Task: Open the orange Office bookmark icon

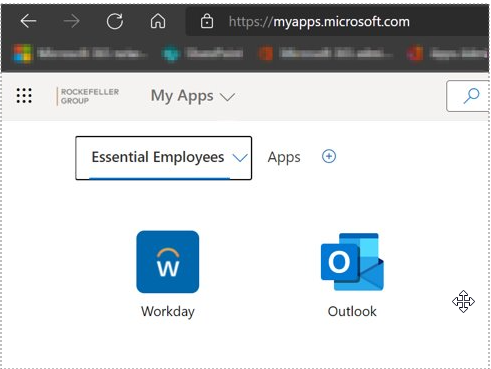Action: pyautogui.click(x=266, y=53)
